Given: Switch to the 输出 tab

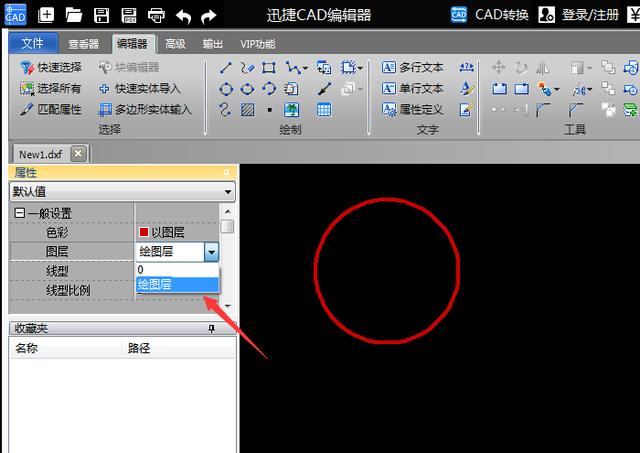Looking at the screenshot, I should coord(213,44).
